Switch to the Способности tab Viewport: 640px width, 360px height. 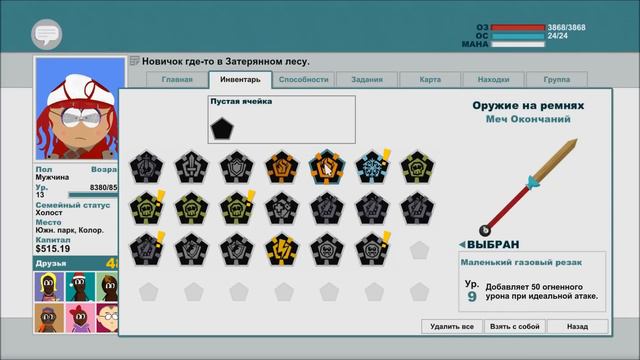coord(303,80)
